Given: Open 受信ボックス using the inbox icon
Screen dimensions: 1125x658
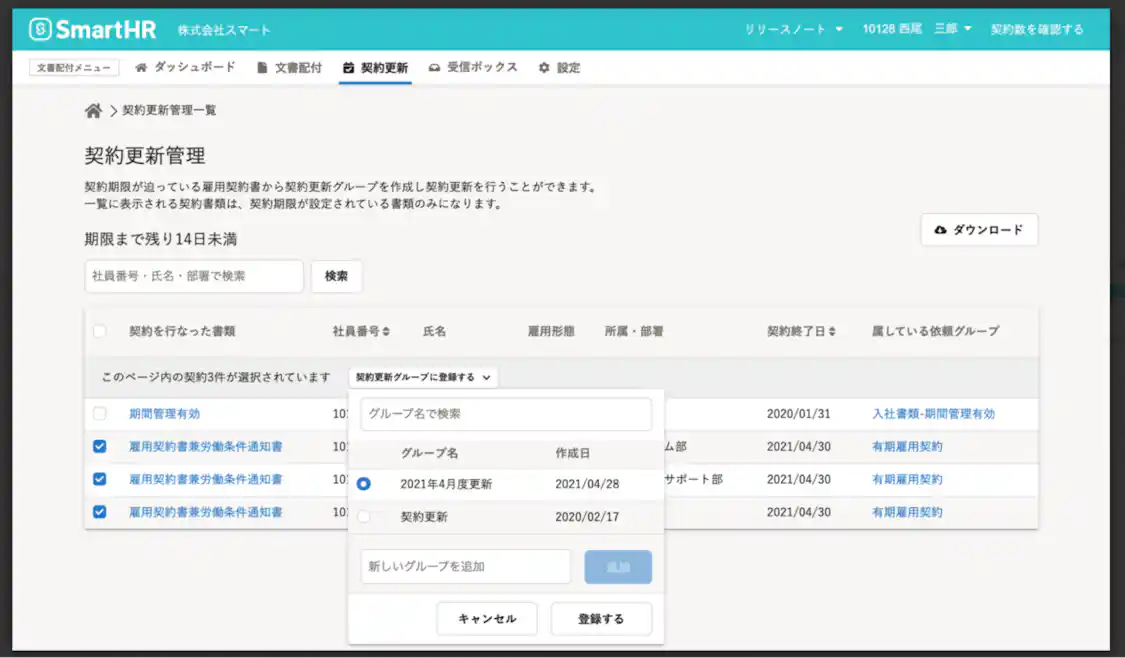Looking at the screenshot, I should [434, 67].
